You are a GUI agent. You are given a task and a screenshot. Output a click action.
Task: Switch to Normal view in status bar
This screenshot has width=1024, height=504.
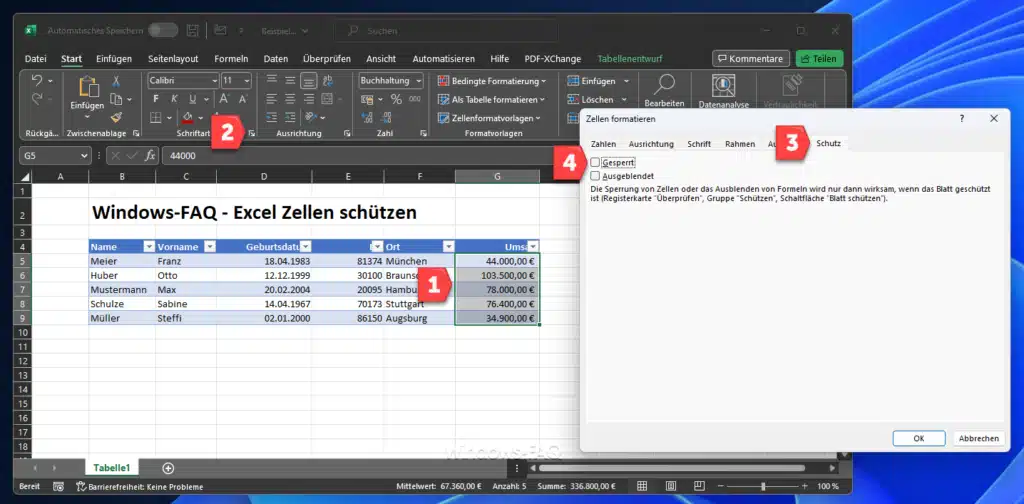pyautogui.click(x=642, y=486)
